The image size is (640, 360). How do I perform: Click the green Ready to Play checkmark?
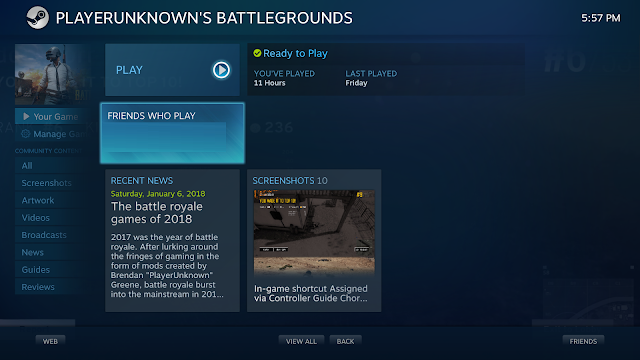pyautogui.click(x=257, y=53)
